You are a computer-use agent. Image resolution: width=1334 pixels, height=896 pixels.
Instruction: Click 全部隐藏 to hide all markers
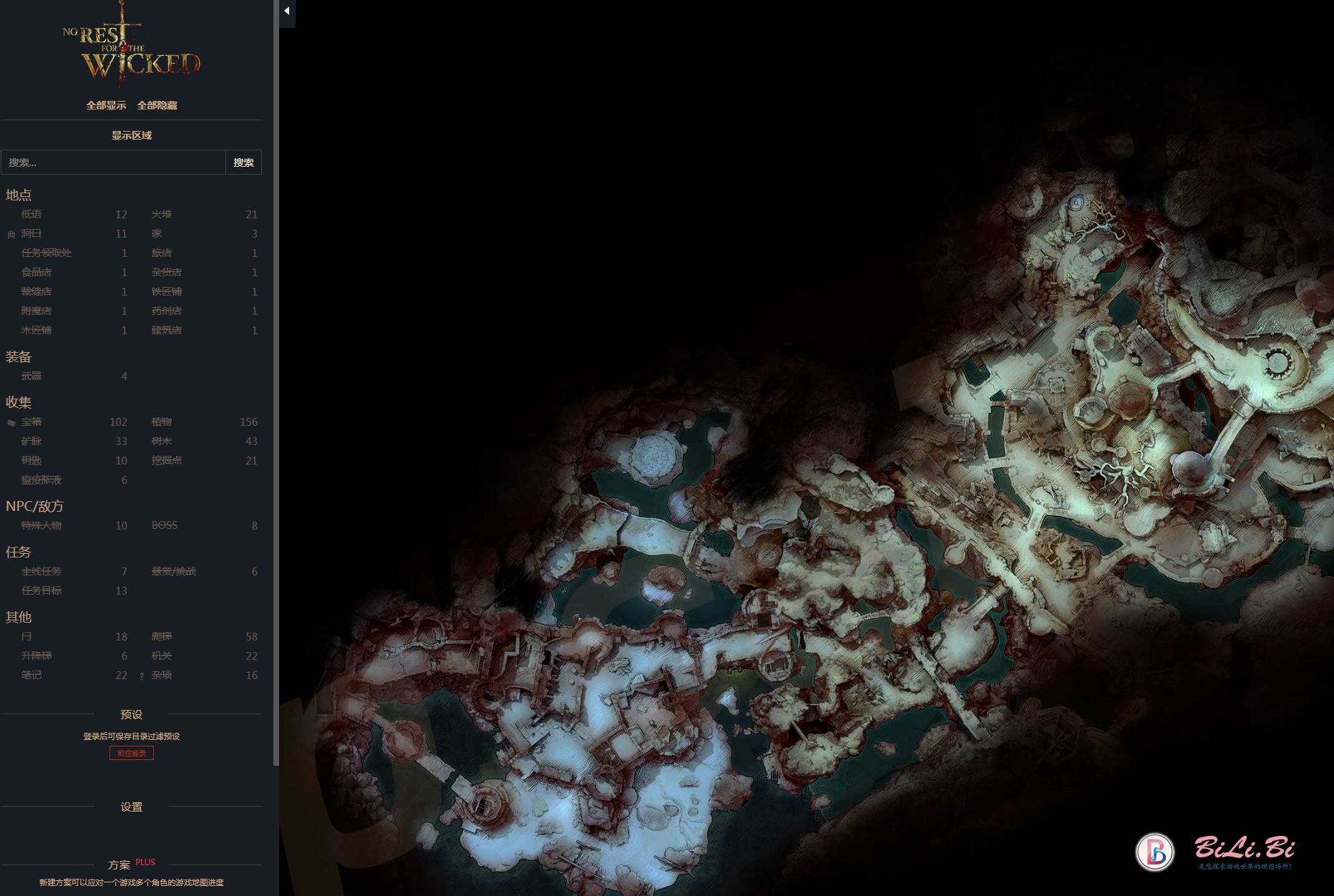coord(157,105)
